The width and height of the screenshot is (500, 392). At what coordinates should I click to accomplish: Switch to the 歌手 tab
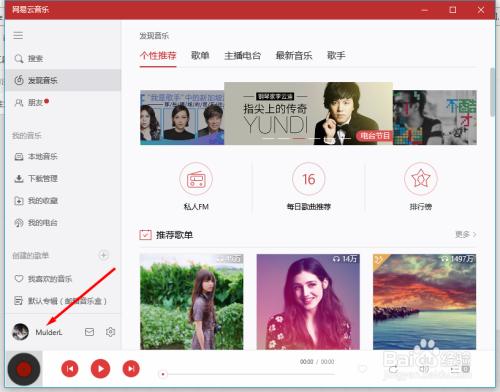(x=336, y=56)
